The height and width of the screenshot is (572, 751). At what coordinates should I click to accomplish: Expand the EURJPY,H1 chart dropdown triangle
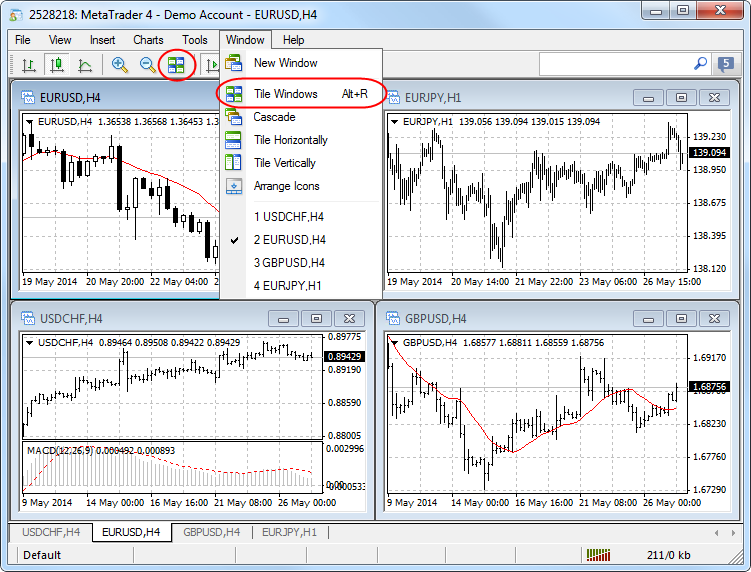pos(394,122)
